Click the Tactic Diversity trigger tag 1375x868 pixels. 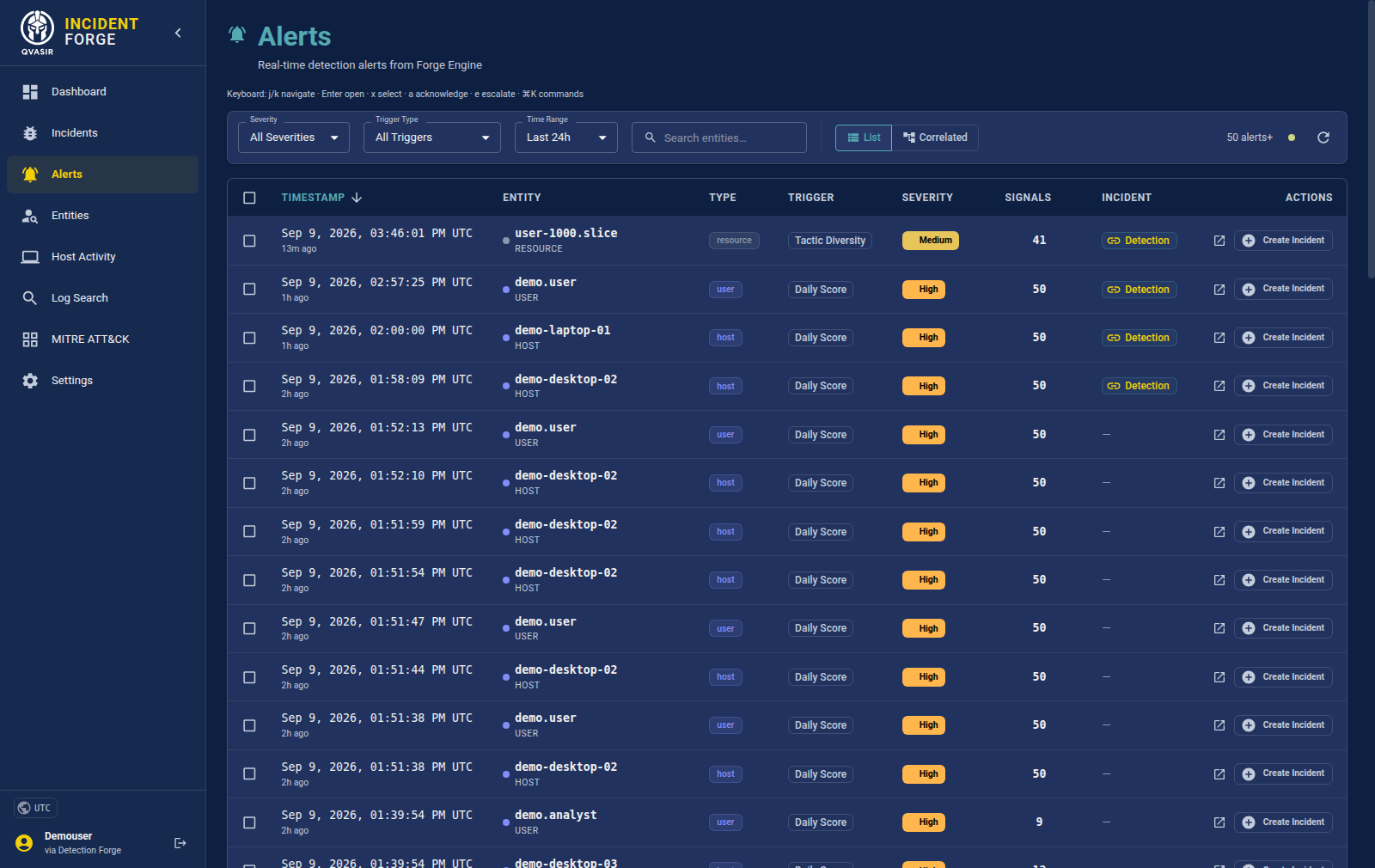830,241
